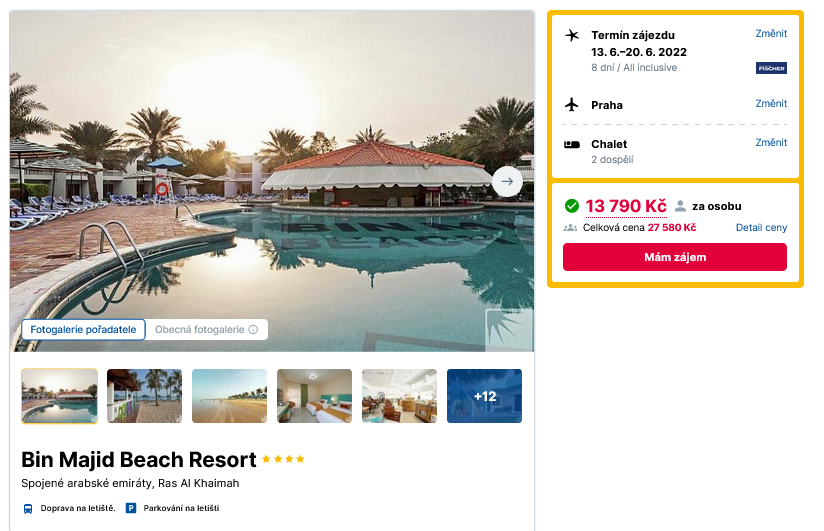Click the next photo arrow button

point(507,181)
